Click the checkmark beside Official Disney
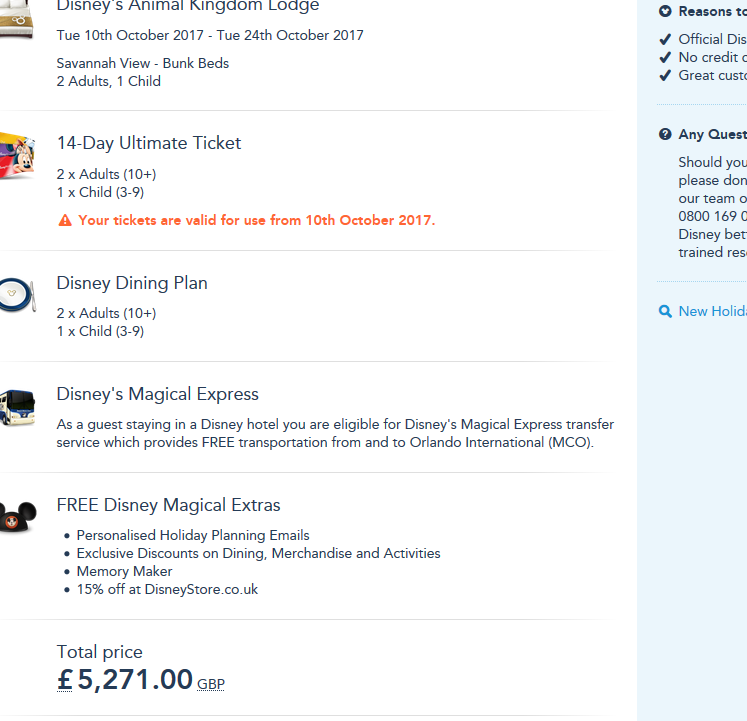Image resolution: width=747 pixels, height=721 pixels. tap(665, 40)
